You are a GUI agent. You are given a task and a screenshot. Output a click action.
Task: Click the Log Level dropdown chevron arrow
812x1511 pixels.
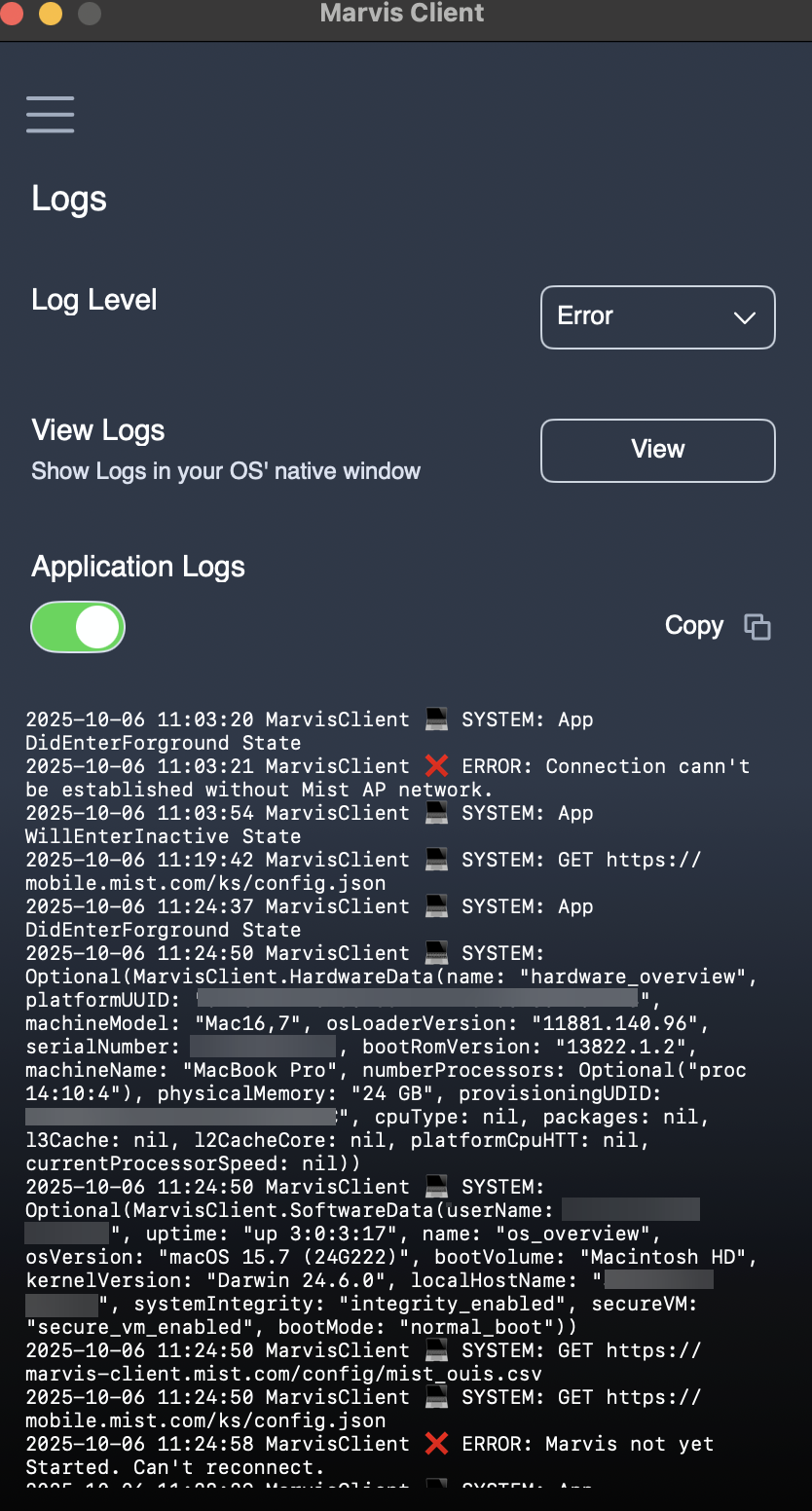coord(745,318)
